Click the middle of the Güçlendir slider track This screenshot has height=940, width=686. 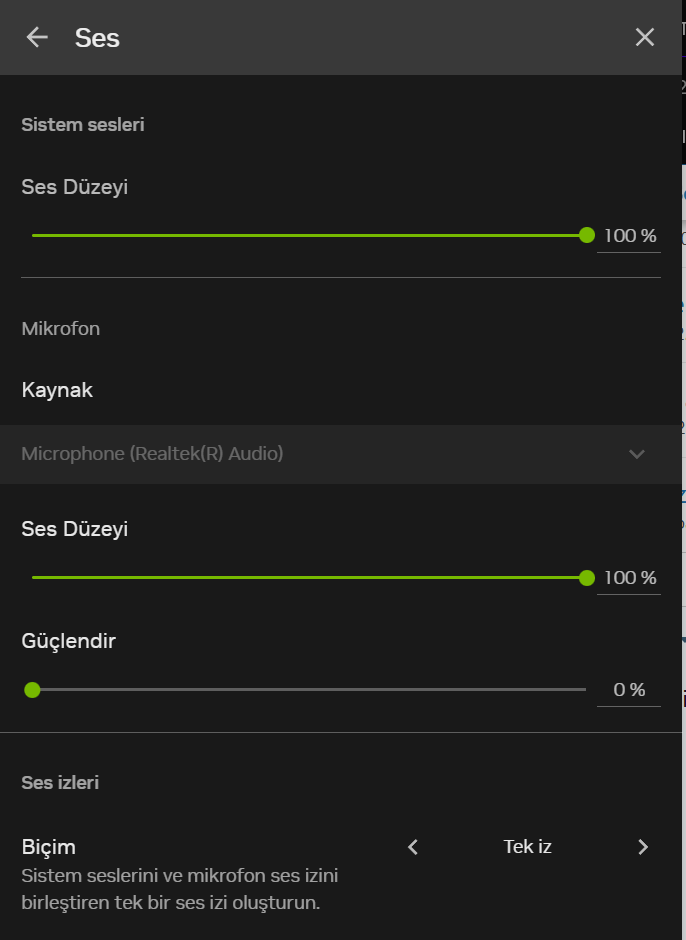coord(309,689)
